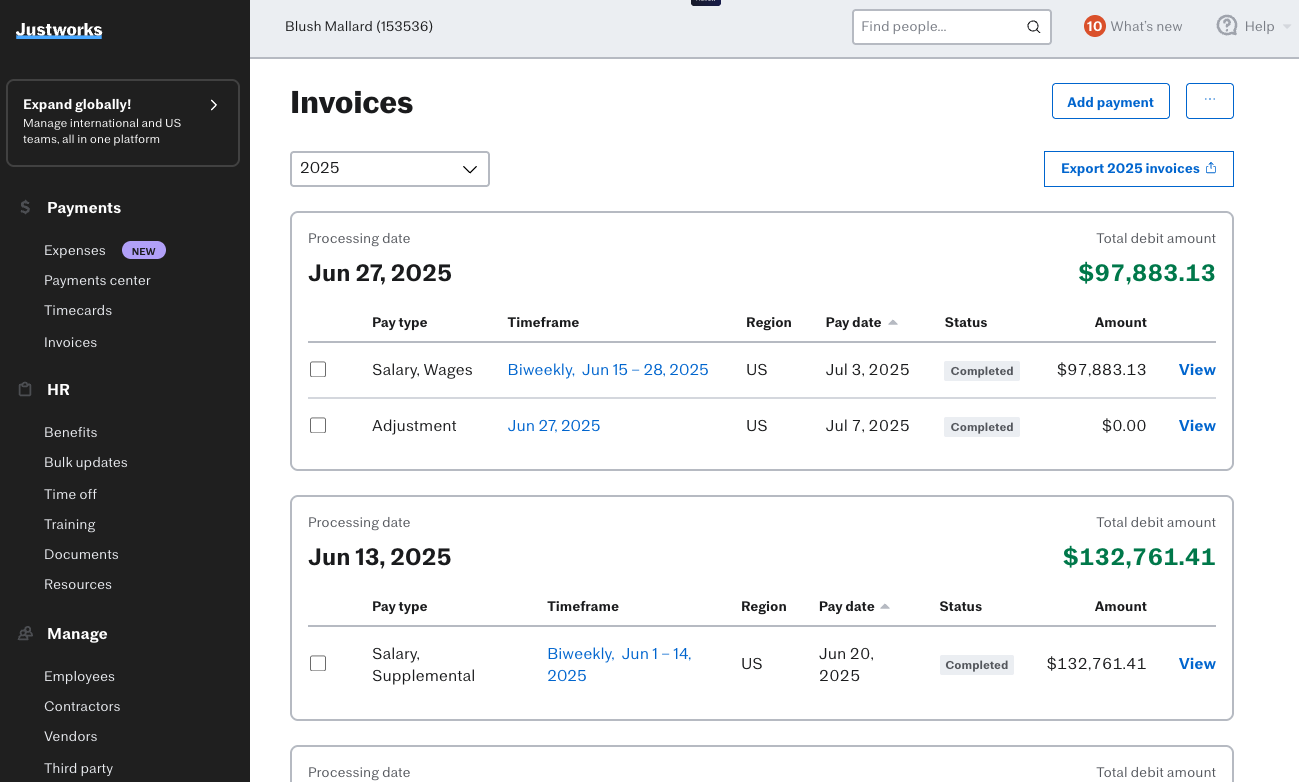The width and height of the screenshot is (1299, 782).
Task: Click the What's new notification badge
Action: tap(1095, 26)
